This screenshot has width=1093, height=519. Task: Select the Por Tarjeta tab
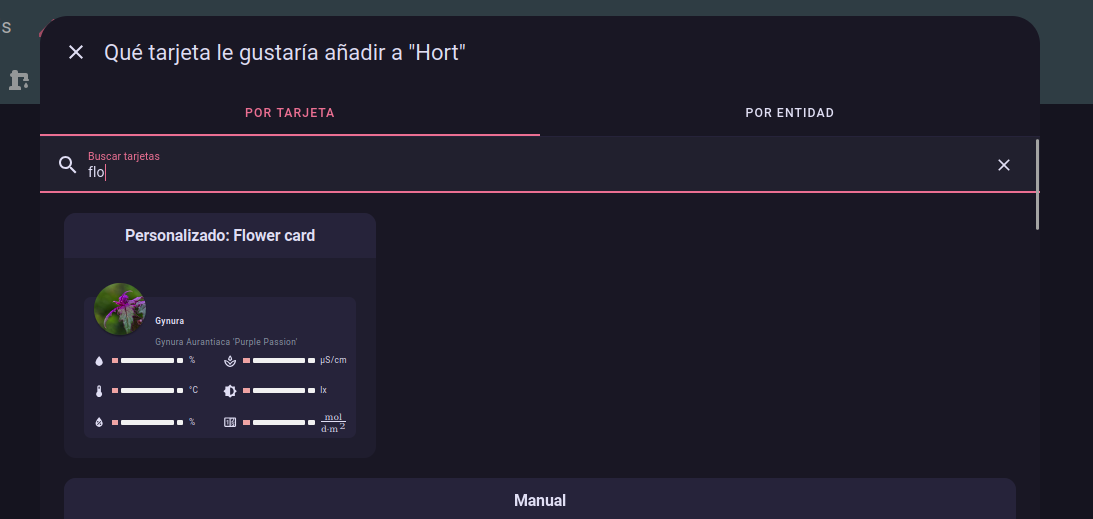point(289,113)
